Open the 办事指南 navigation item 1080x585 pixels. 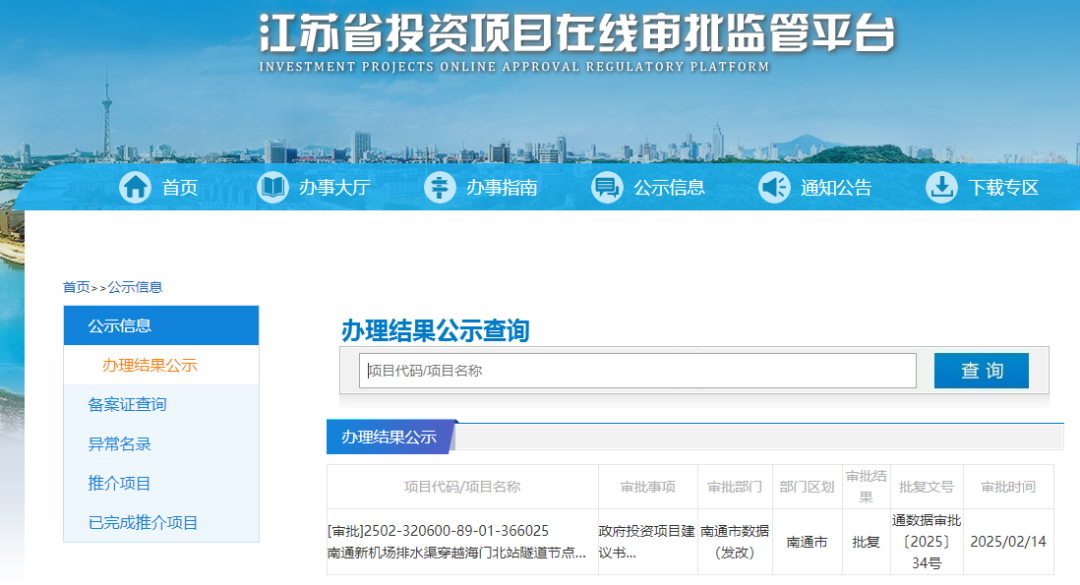502,187
